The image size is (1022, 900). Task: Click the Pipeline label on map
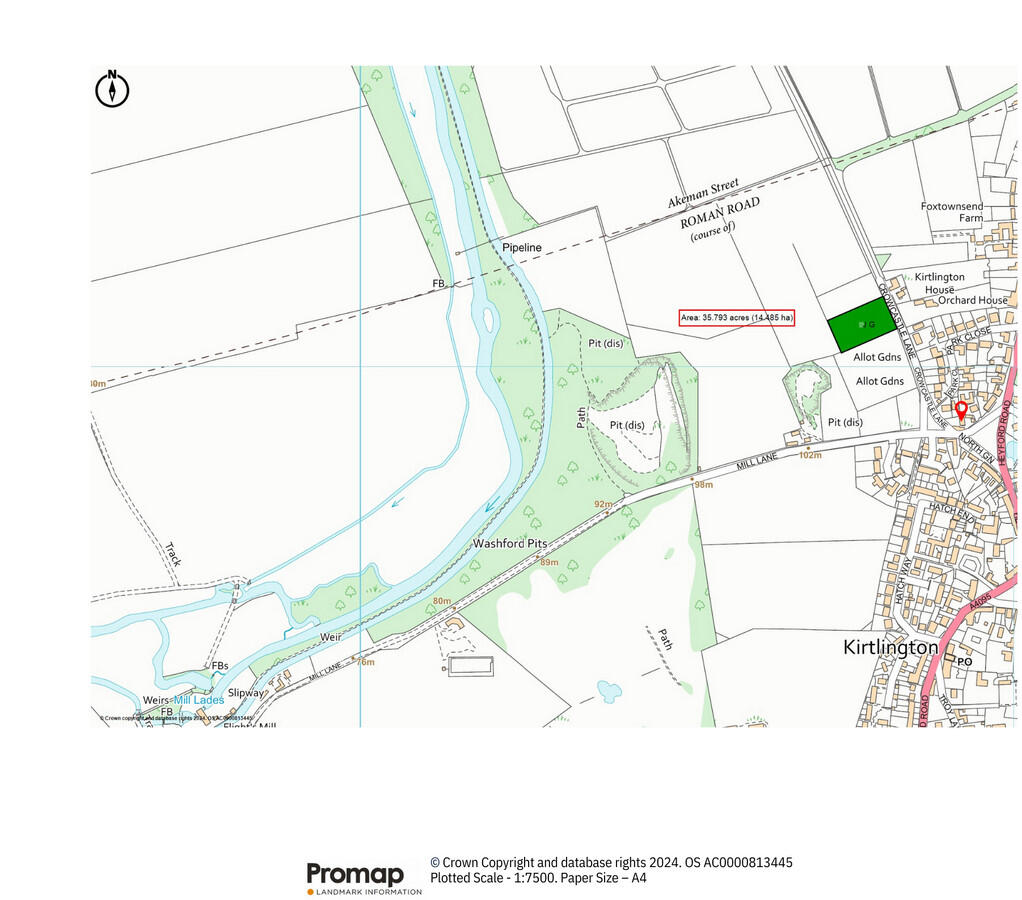tap(521, 247)
